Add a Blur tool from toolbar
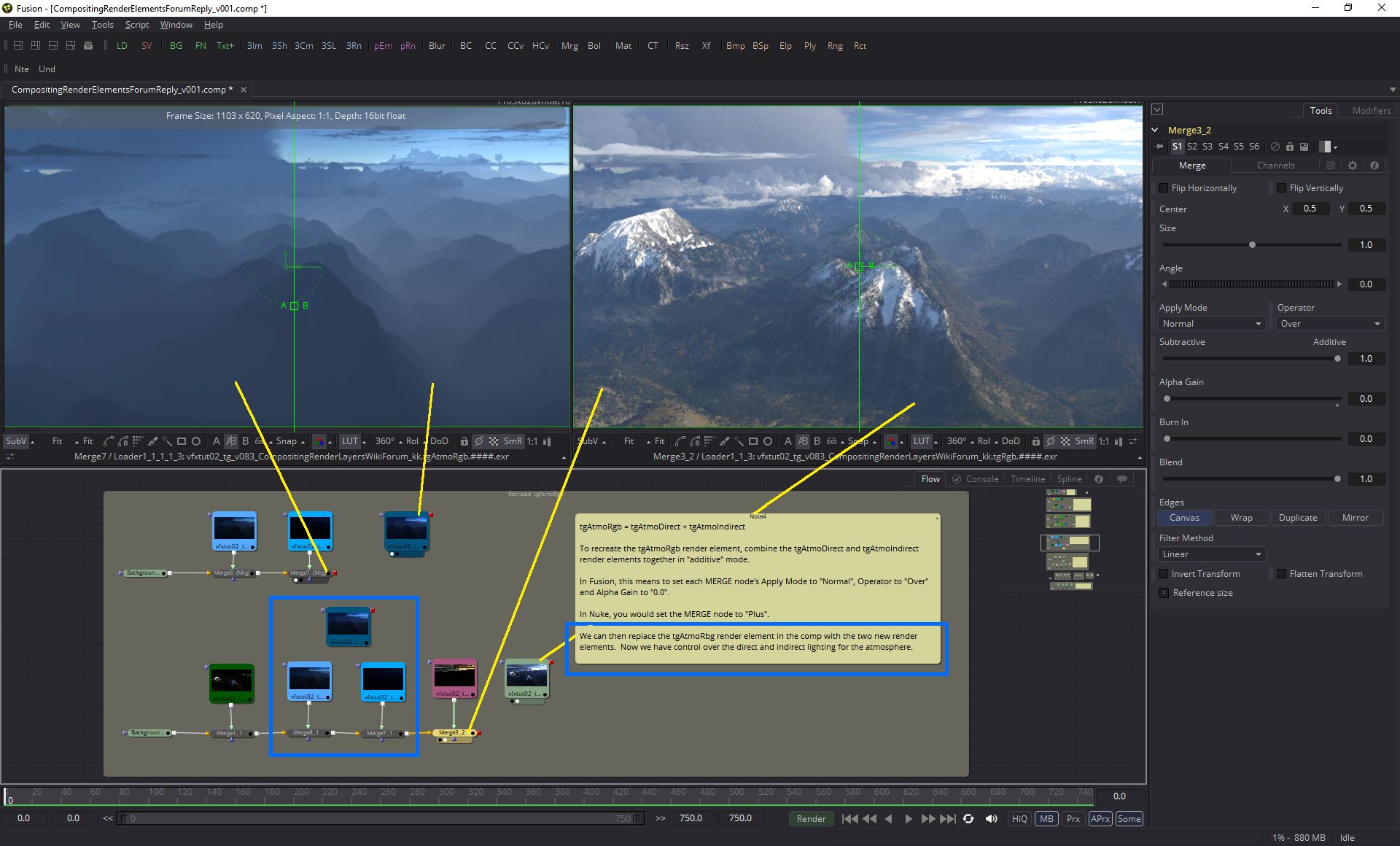This screenshot has width=1400, height=846. tap(437, 45)
